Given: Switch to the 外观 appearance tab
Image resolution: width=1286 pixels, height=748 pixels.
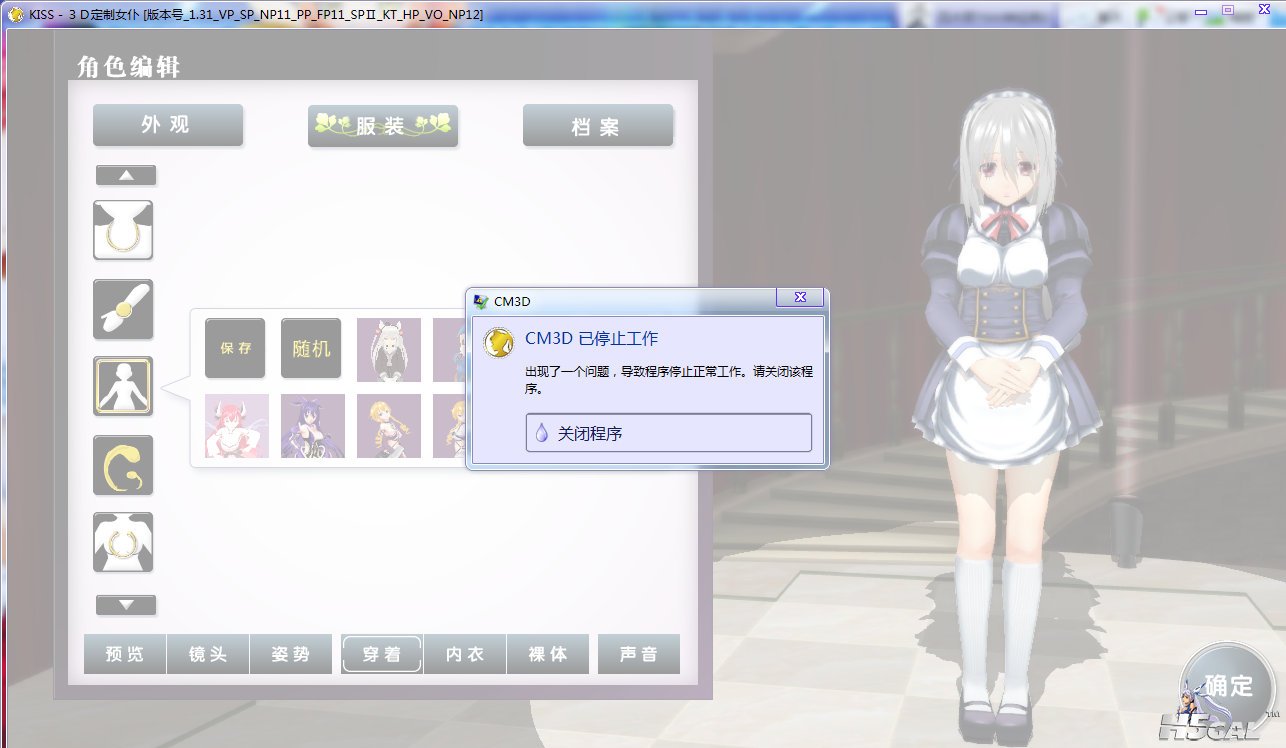Looking at the screenshot, I should [x=168, y=125].
